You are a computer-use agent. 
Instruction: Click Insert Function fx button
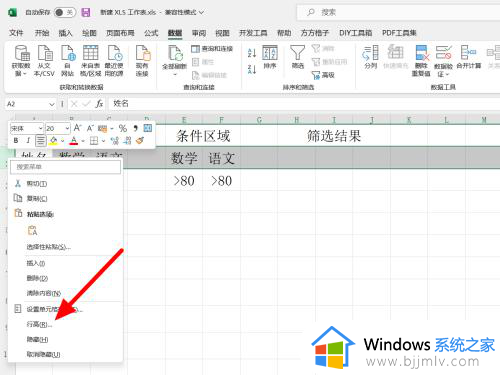[99, 104]
